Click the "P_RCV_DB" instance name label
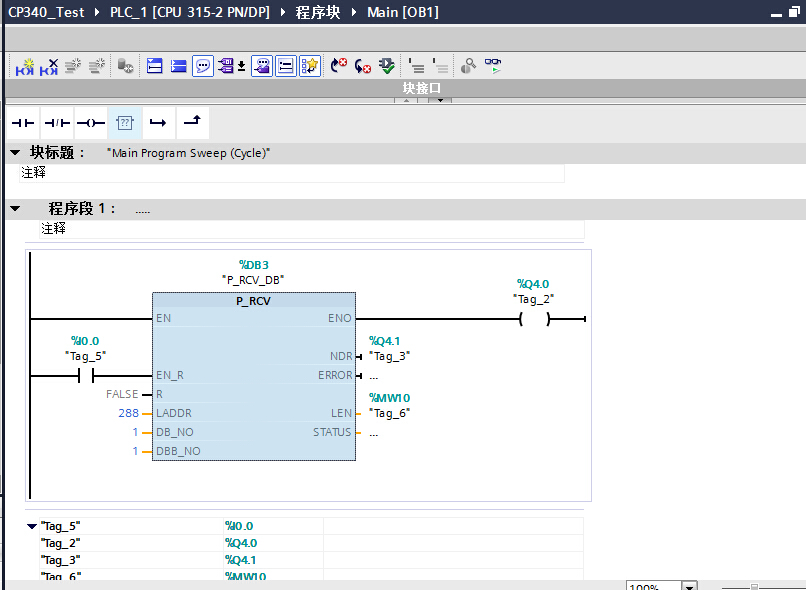Viewport: 806px width, 590px height. coord(253,280)
